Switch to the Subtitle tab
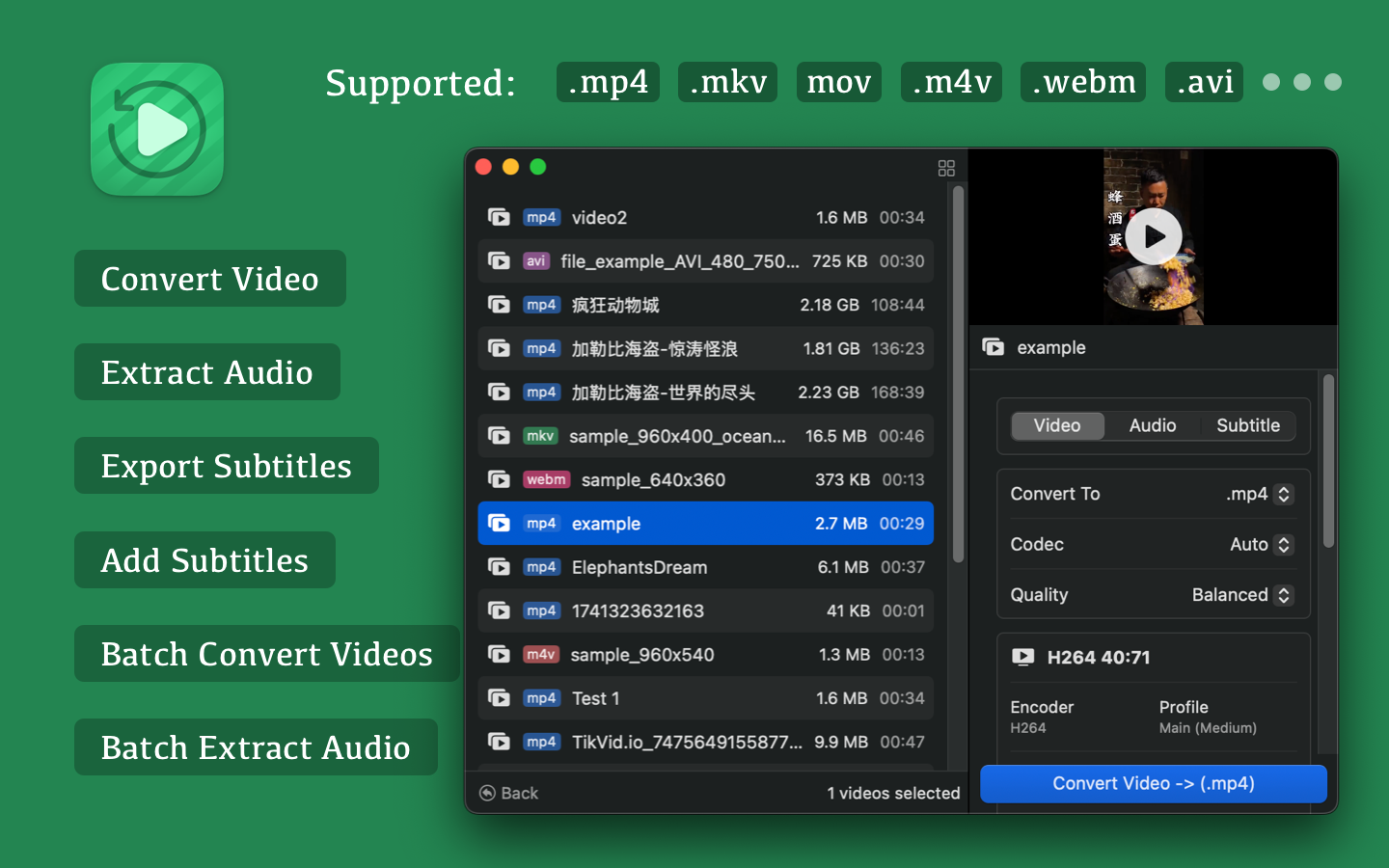 point(1247,425)
